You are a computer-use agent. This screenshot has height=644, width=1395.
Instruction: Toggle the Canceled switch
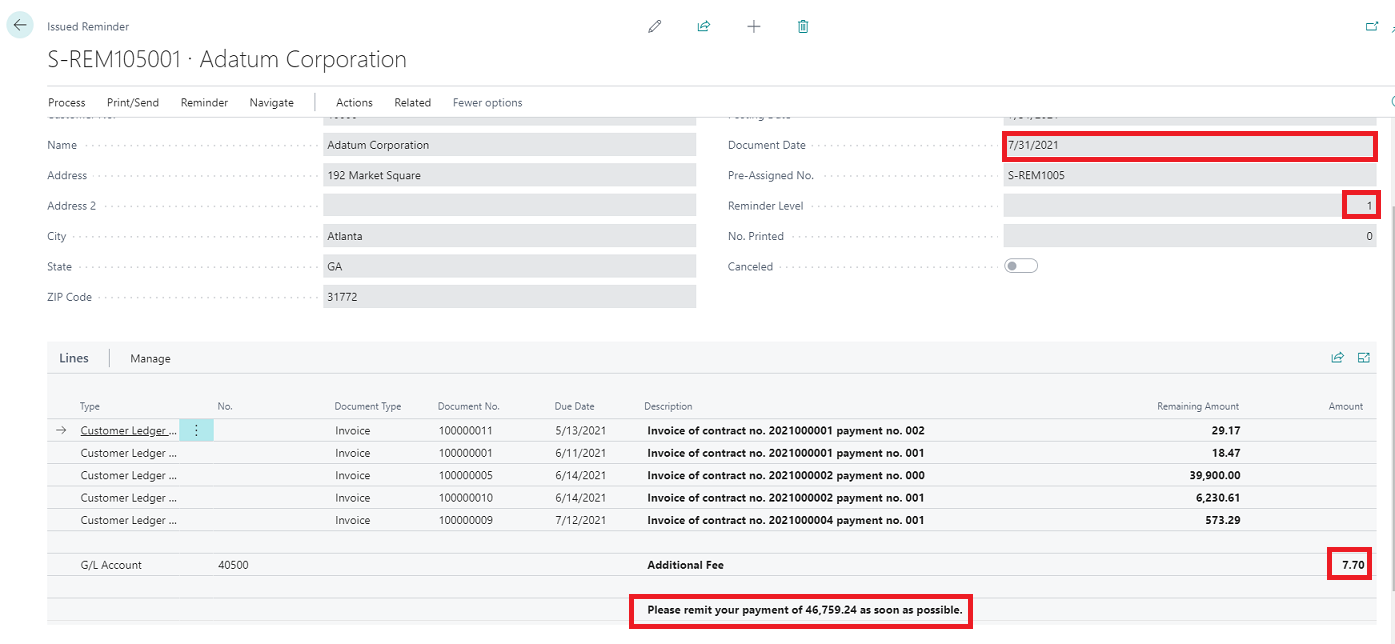click(1021, 266)
